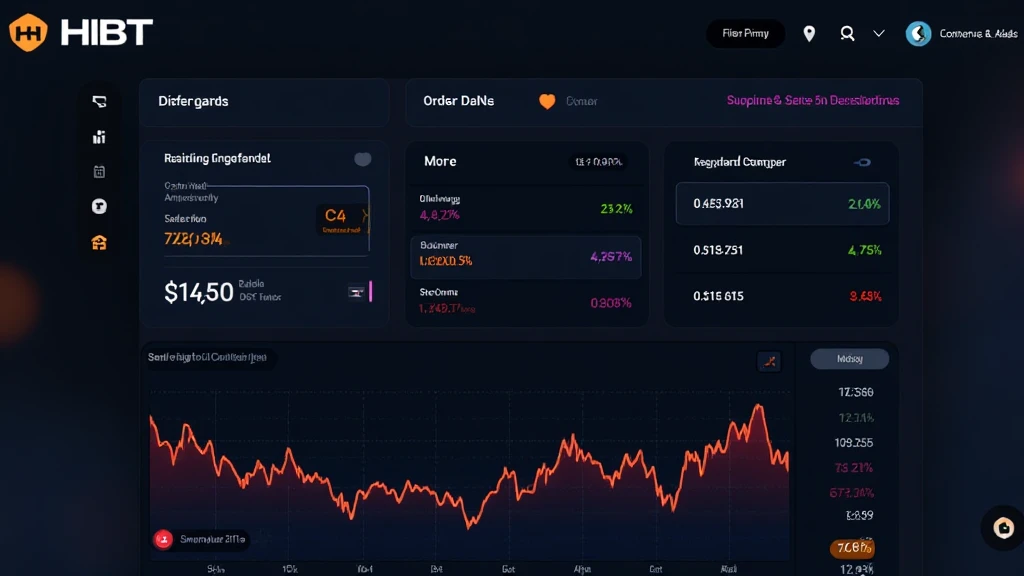This screenshot has height=576, width=1024.
Task: Switch to the Diefergards tab
Action: [x=193, y=101]
